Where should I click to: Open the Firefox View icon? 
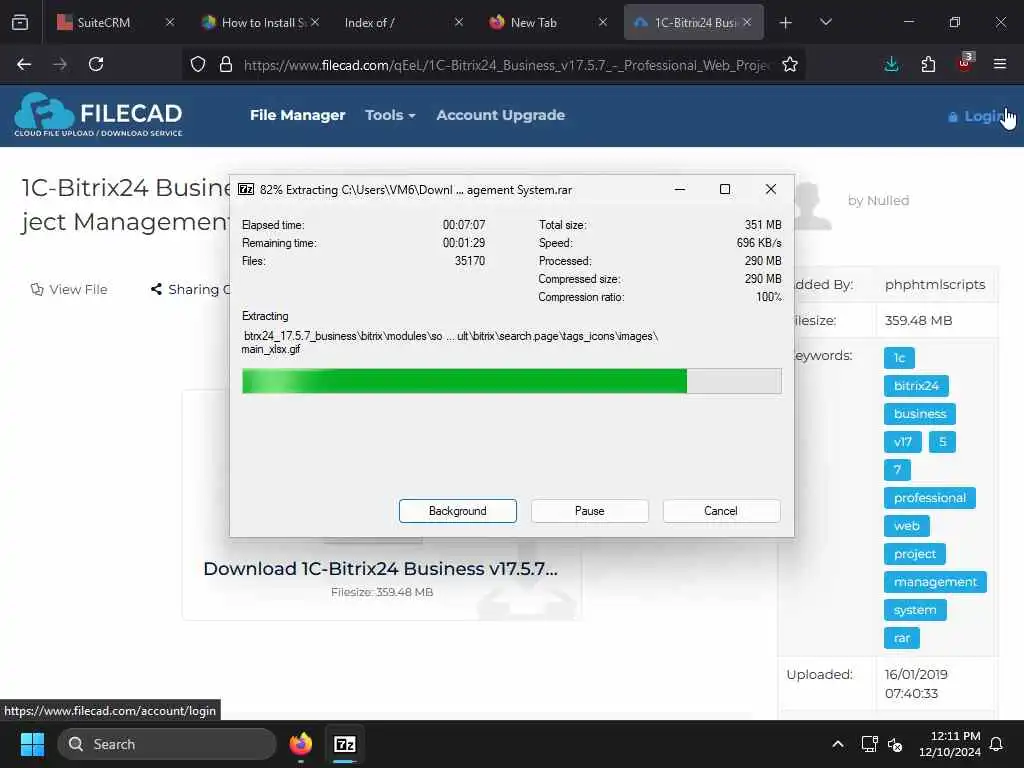pyautogui.click(x=20, y=22)
